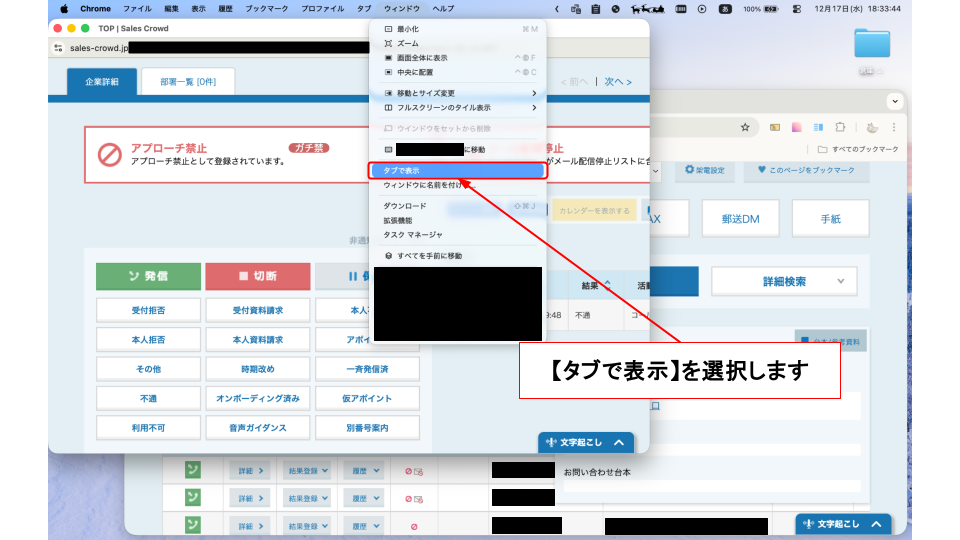Expand 移動とサイズ変更 submenu

point(457,93)
